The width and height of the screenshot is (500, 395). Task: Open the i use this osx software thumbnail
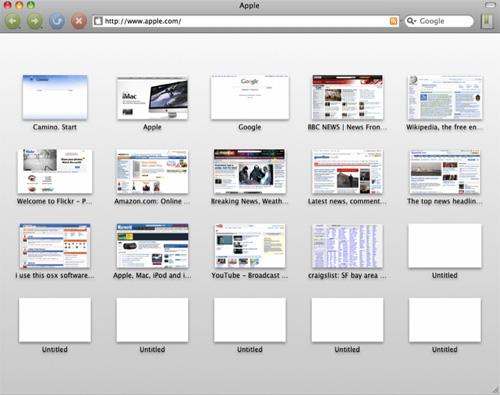coord(55,246)
